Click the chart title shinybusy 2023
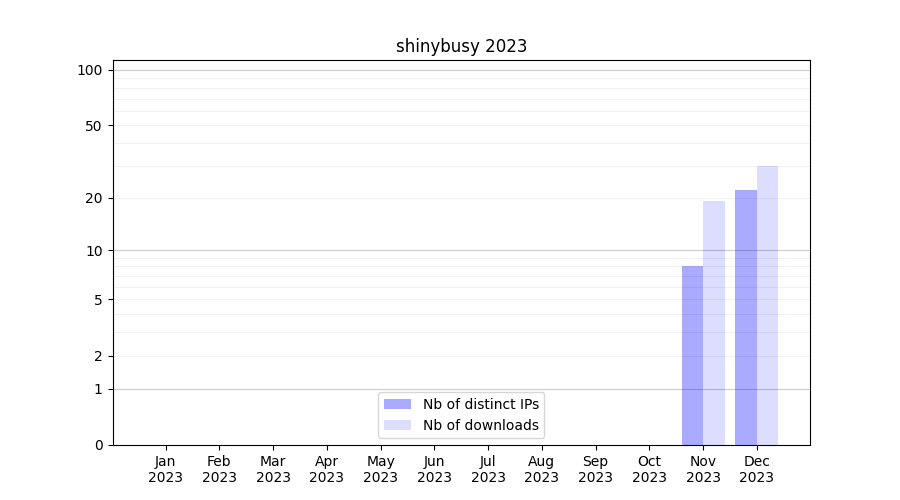Viewport: 900px width, 500px height. 461,46
